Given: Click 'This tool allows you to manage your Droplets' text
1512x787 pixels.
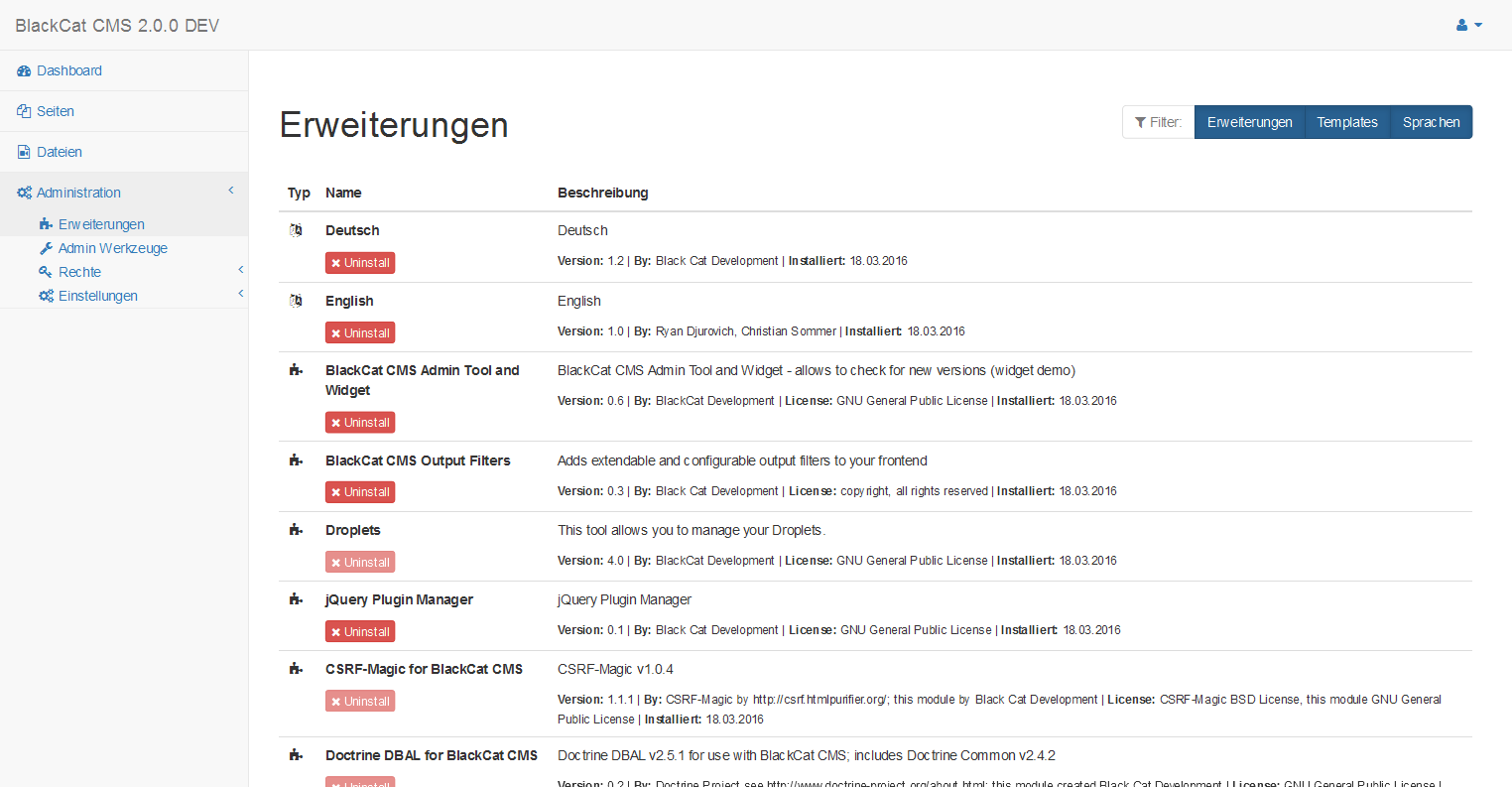Looking at the screenshot, I should click(692, 530).
